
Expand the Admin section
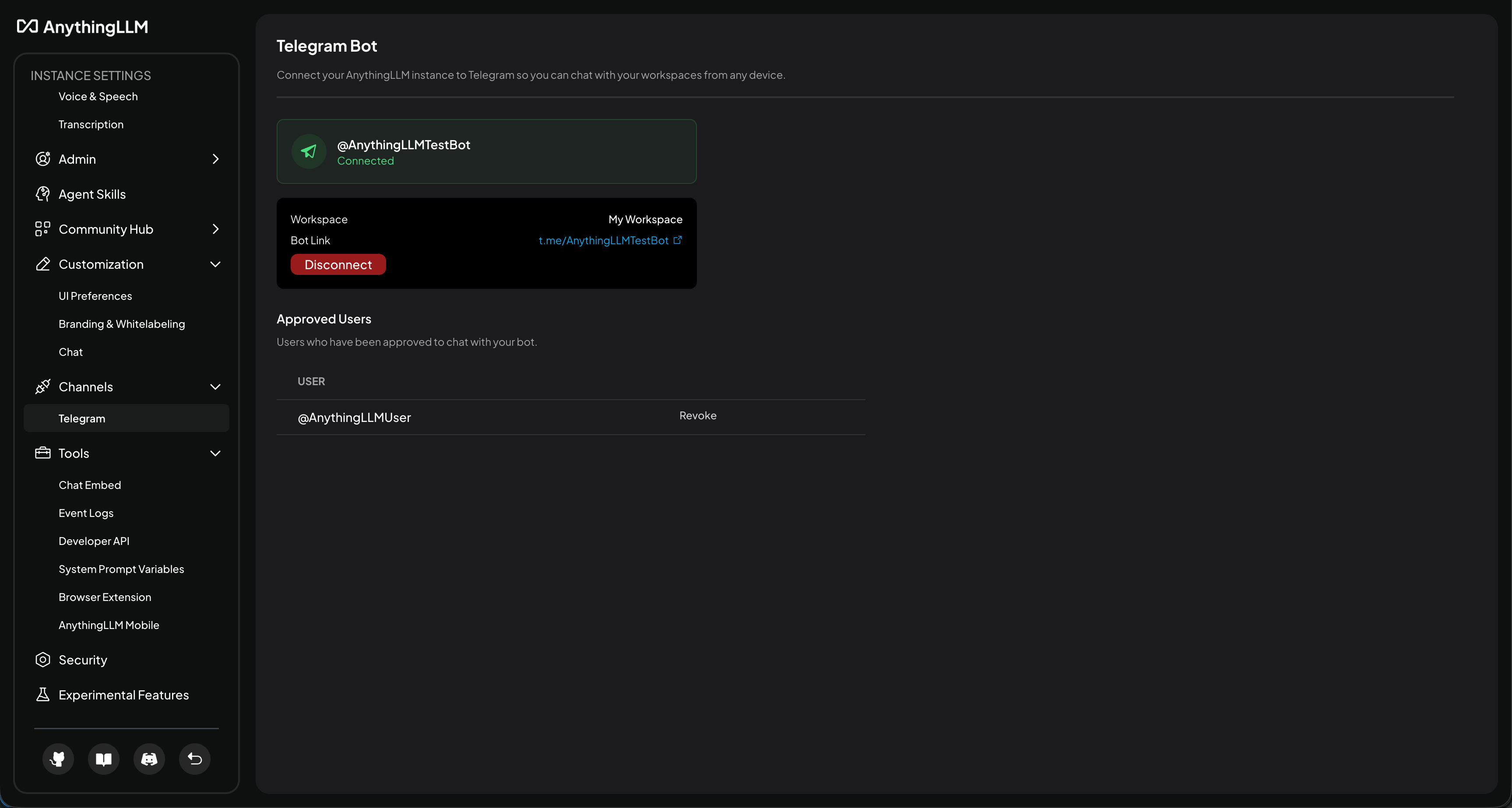[215, 158]
